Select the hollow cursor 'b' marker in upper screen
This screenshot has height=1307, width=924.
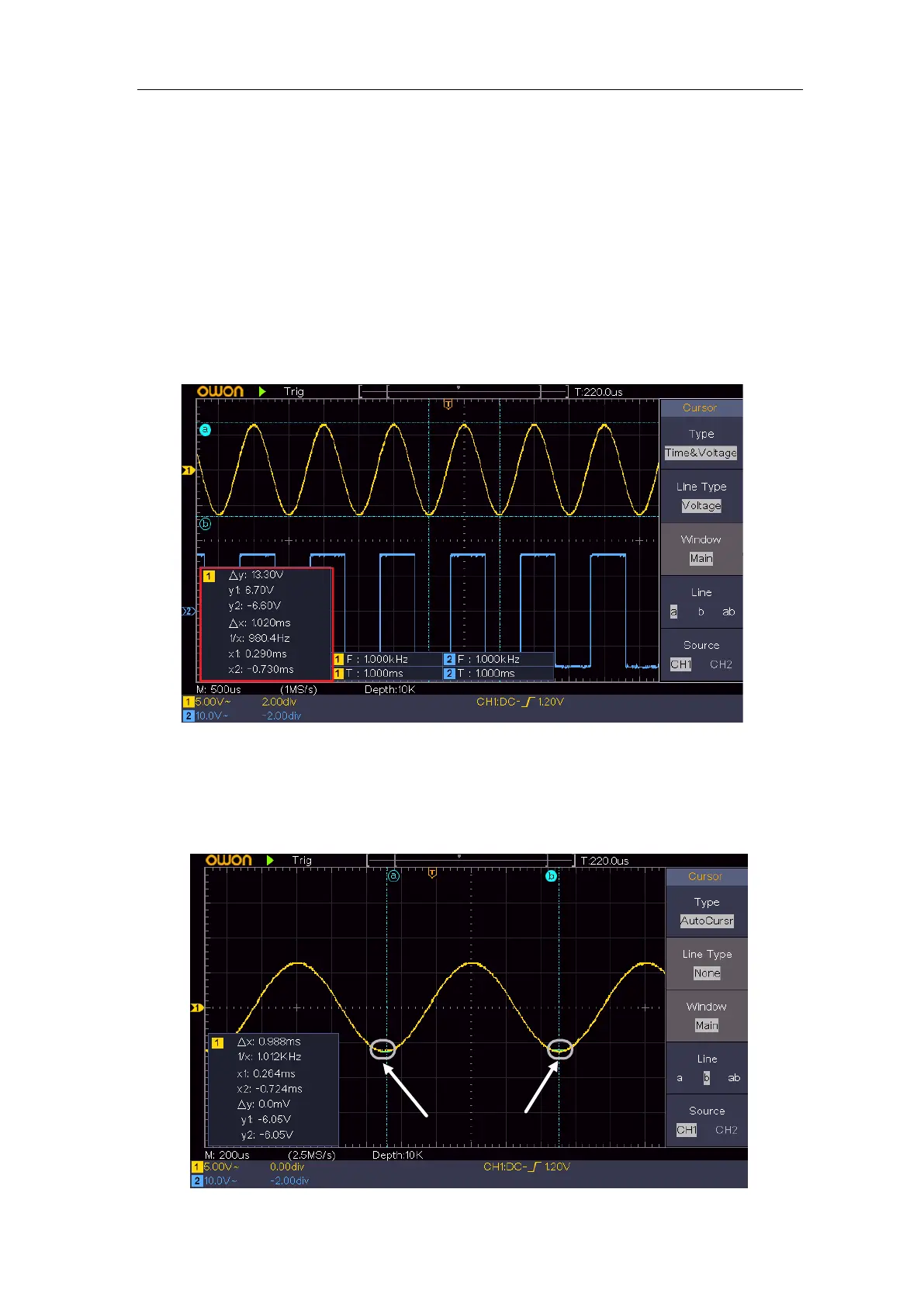[205, 524]
